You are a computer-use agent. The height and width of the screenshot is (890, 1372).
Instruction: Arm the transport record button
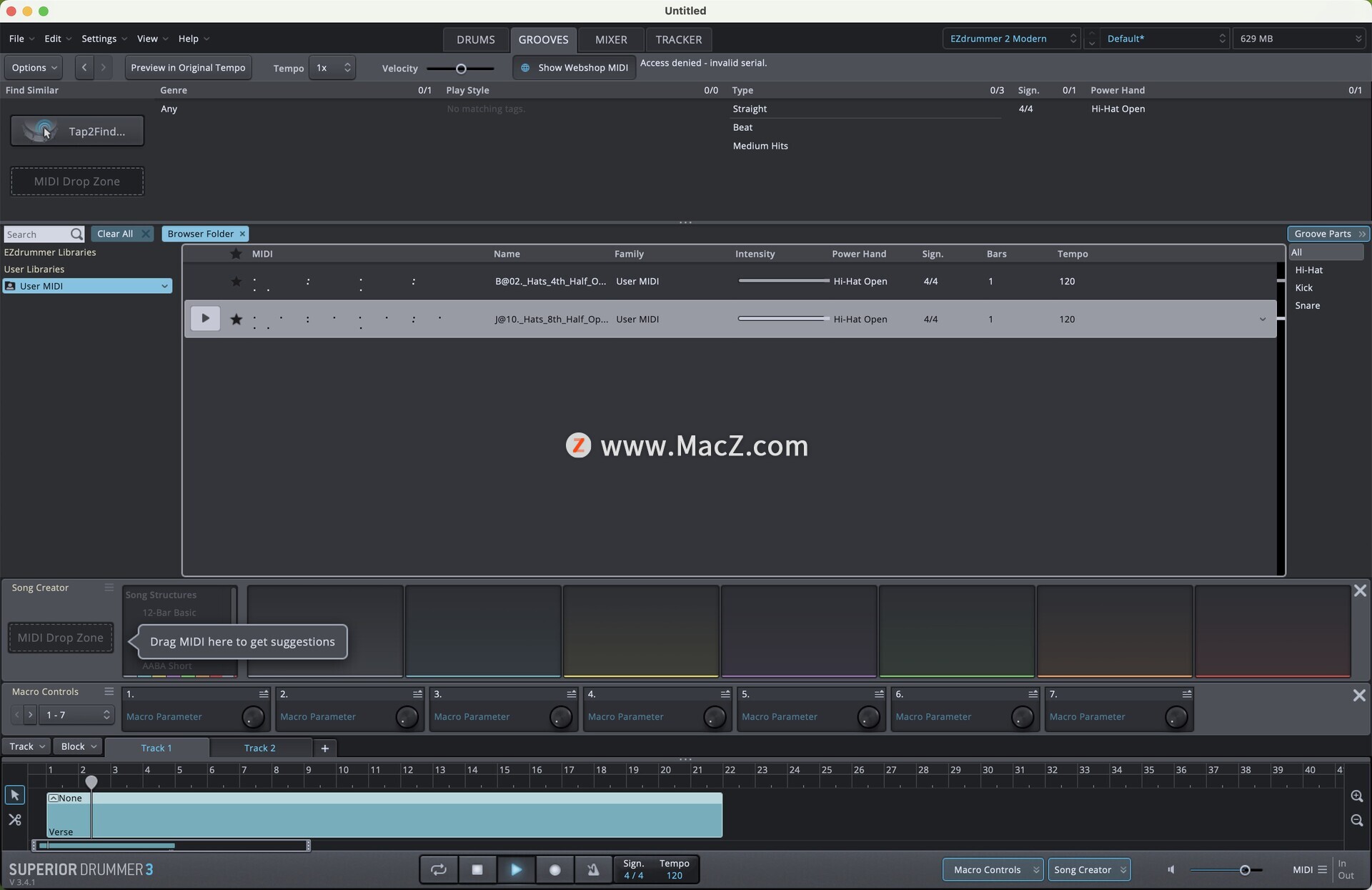pos(555,869)
